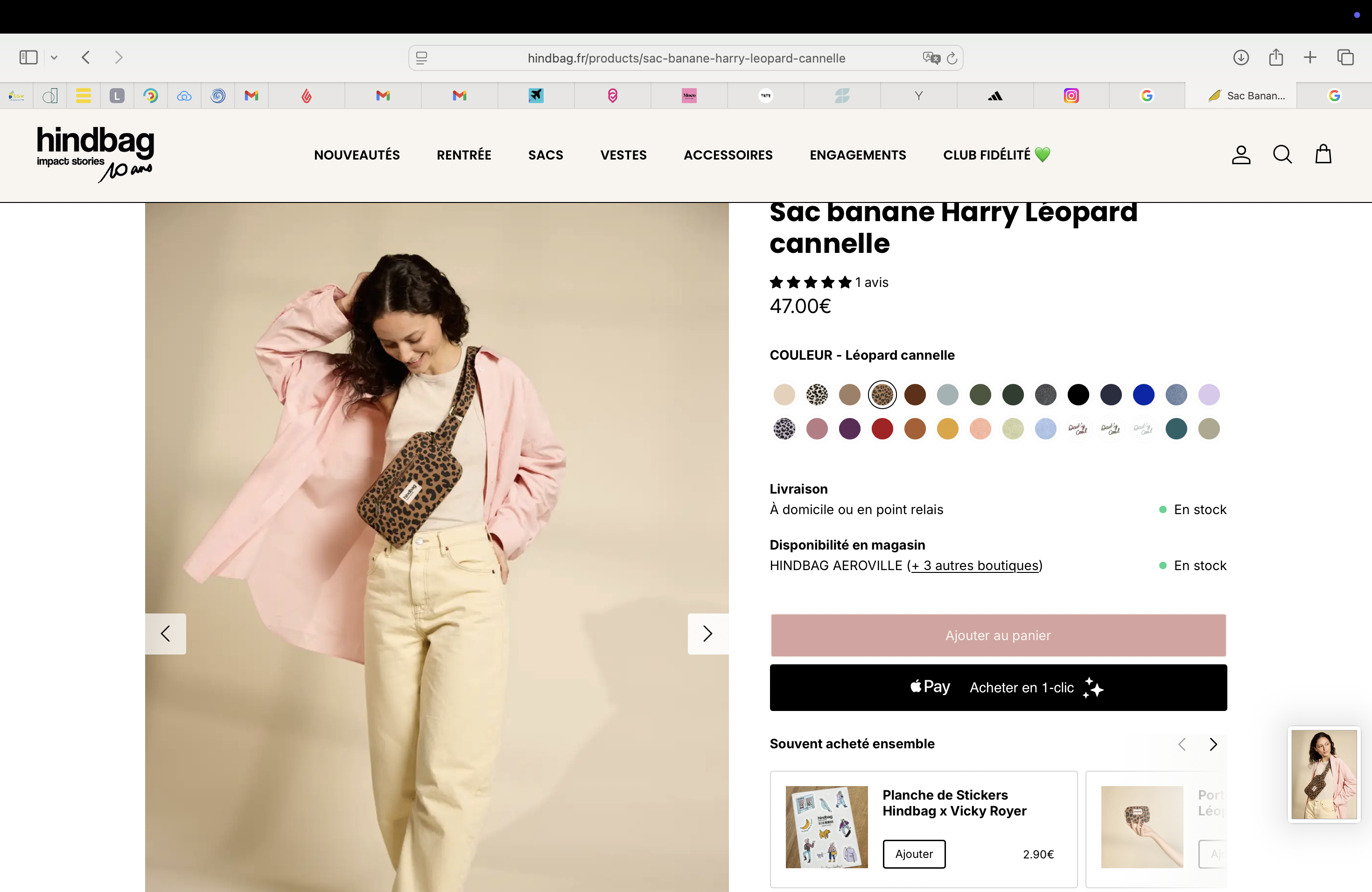The width and height of the screenshot is (1372, 892).
Task: Show Safari tab overview icon
Action: (x=1345, y=58)
